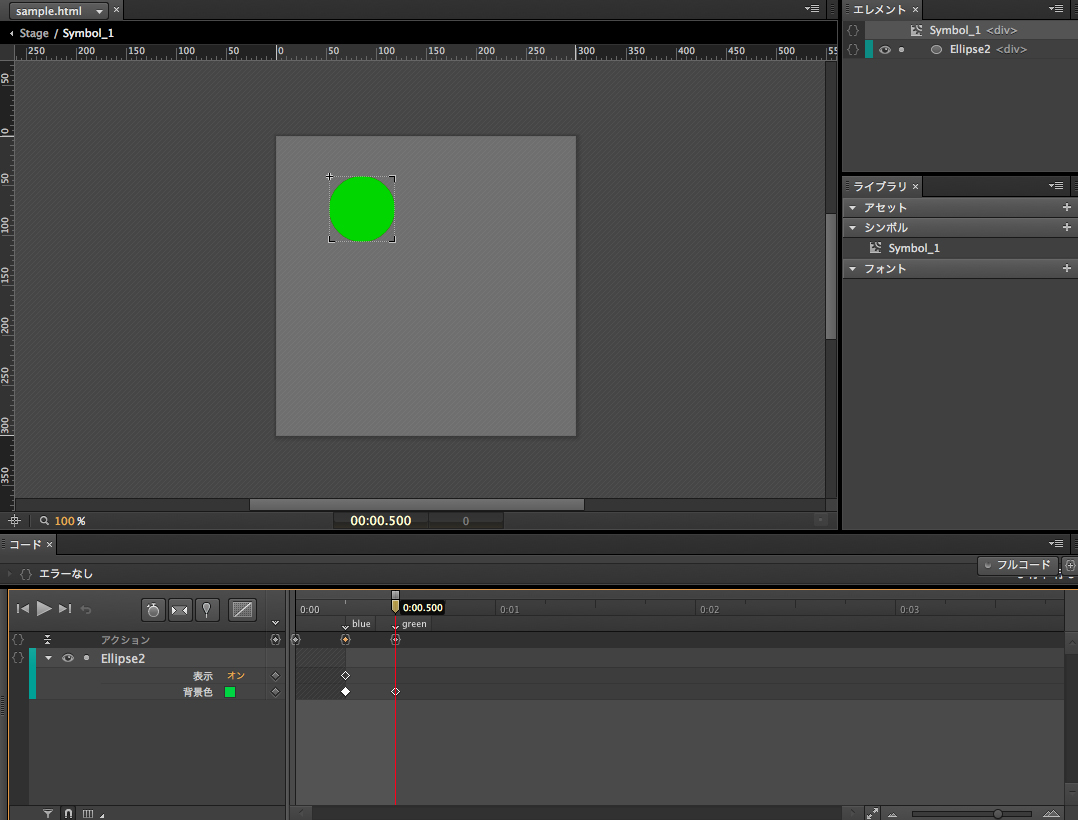Select the orange trigger under blue label
1078x820 pixels.
point(346,639)
